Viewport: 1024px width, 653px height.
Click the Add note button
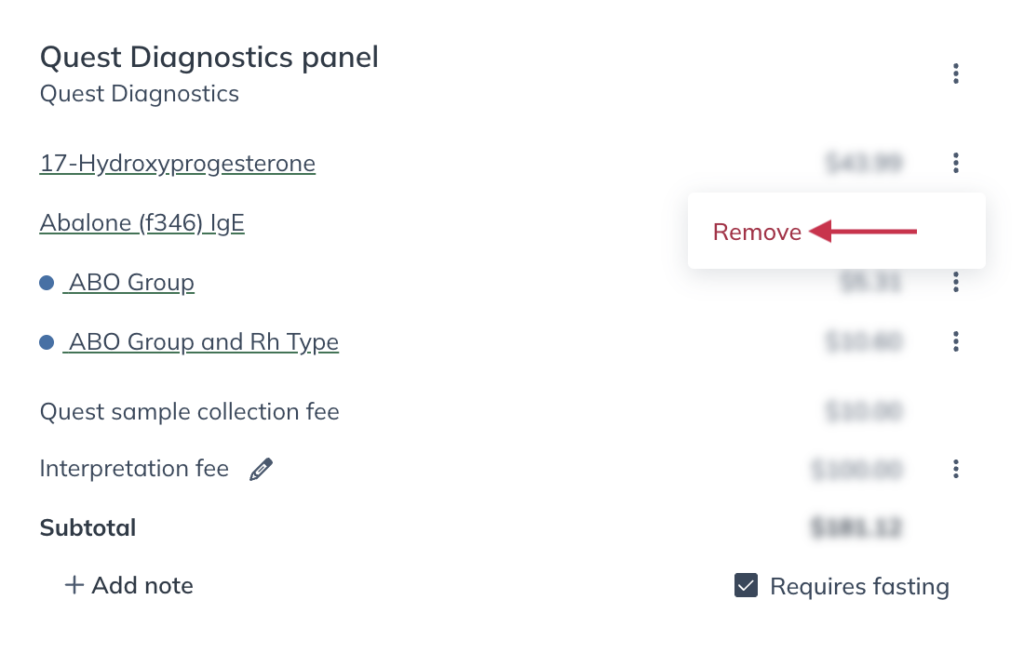[129, 585]
